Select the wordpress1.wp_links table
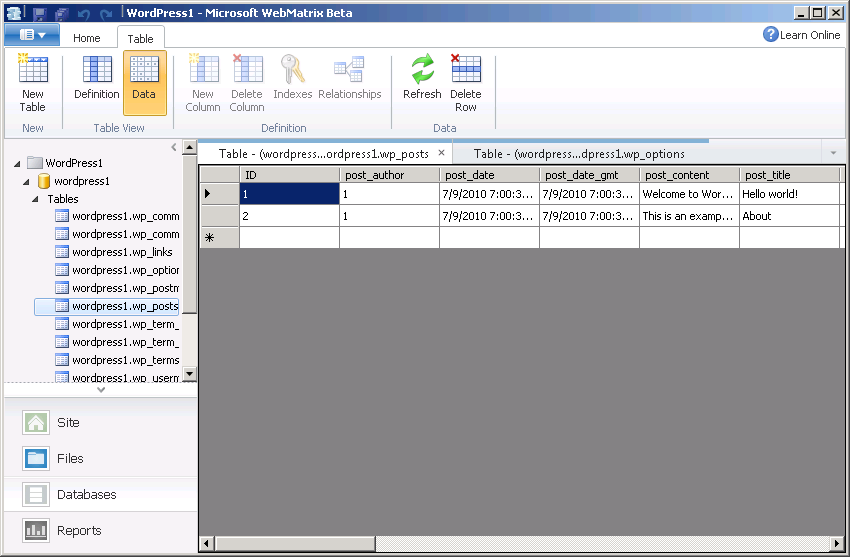The image size is (850, 557). coord(114,252)
